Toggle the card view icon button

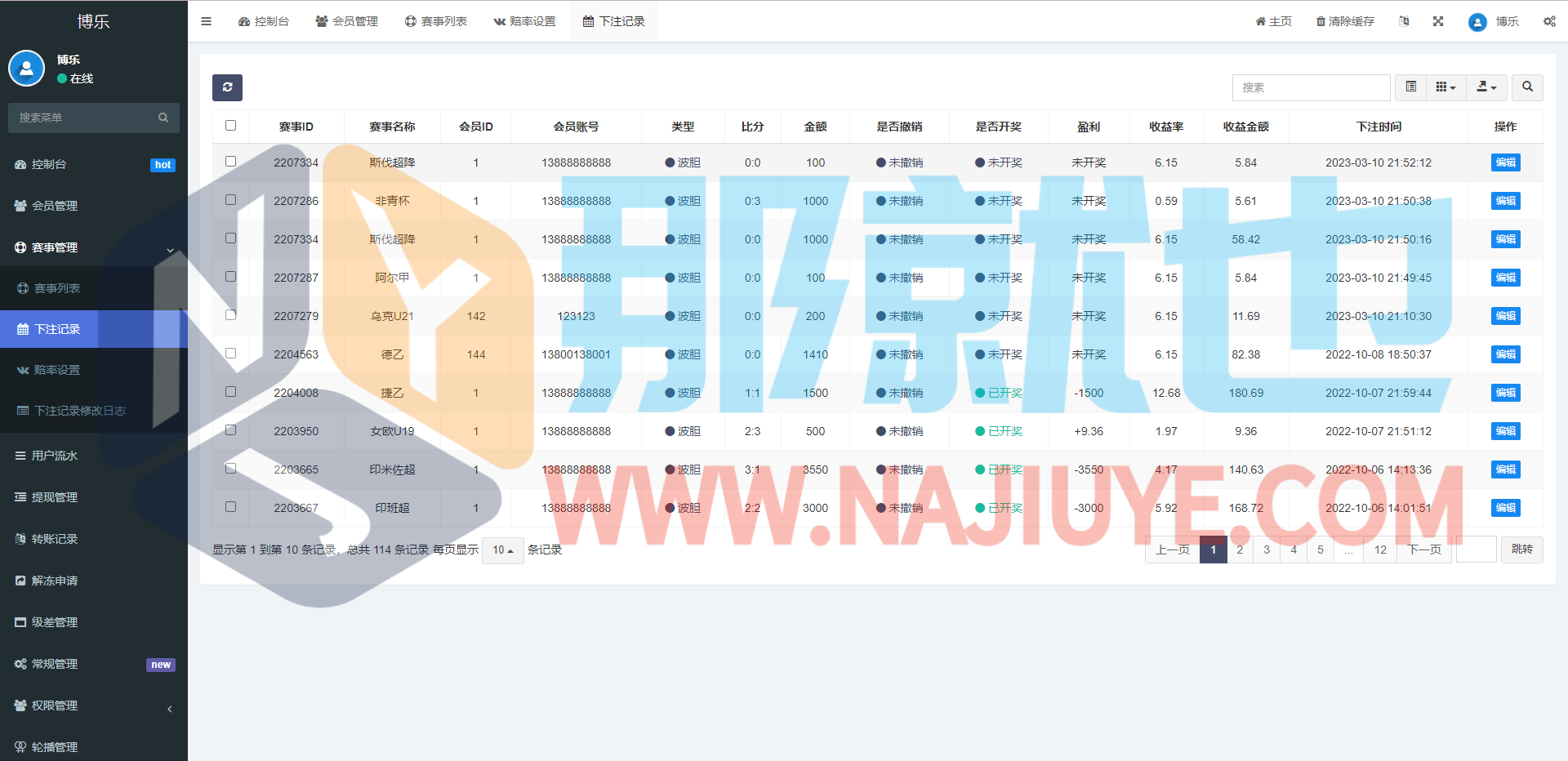(x=1410, y=87)
